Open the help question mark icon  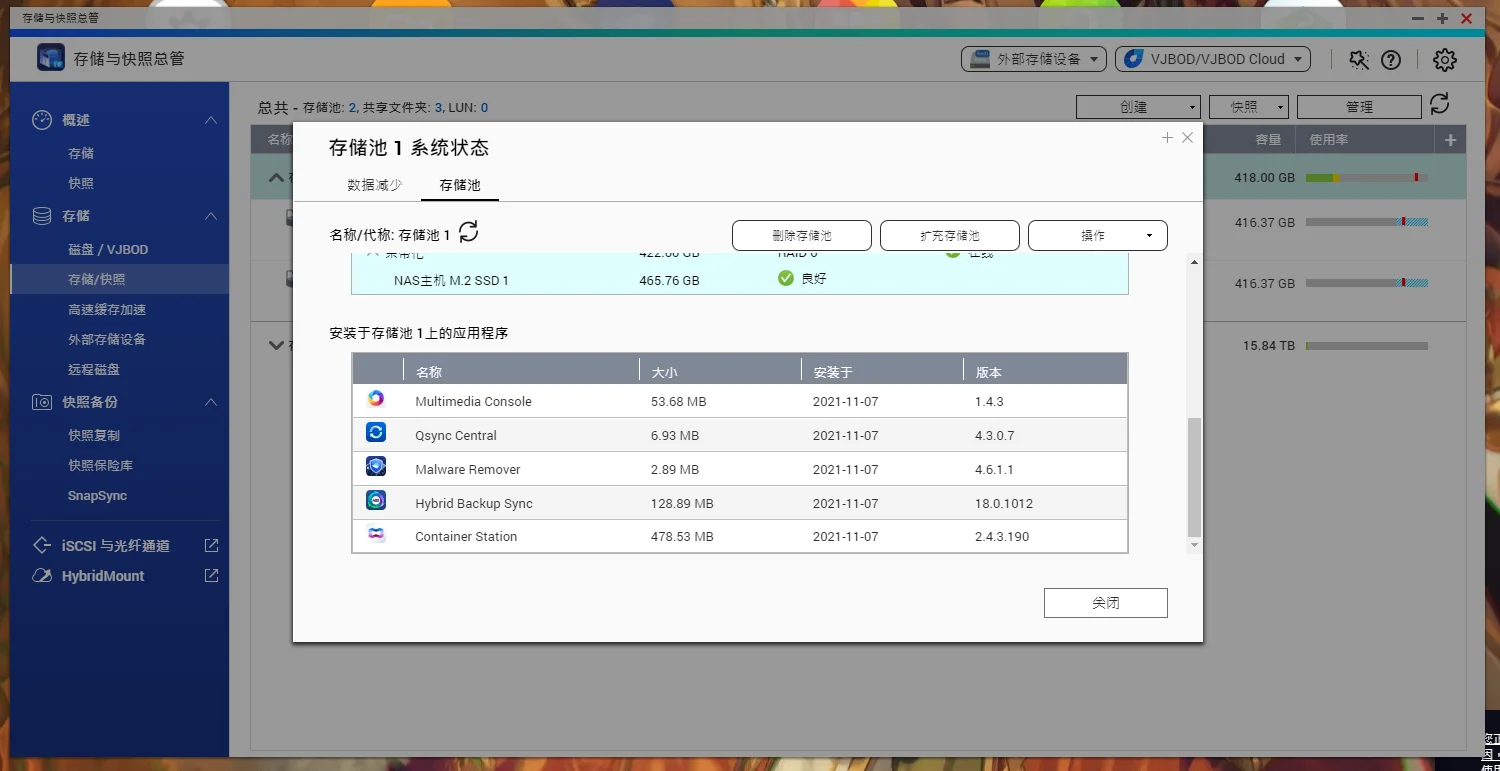point(1391,60)
